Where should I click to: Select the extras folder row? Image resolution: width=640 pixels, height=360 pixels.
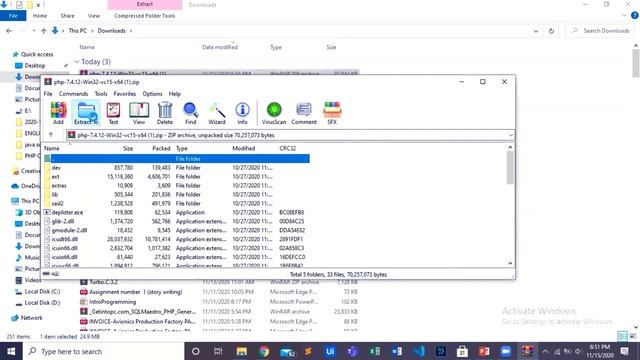[176, 186]
